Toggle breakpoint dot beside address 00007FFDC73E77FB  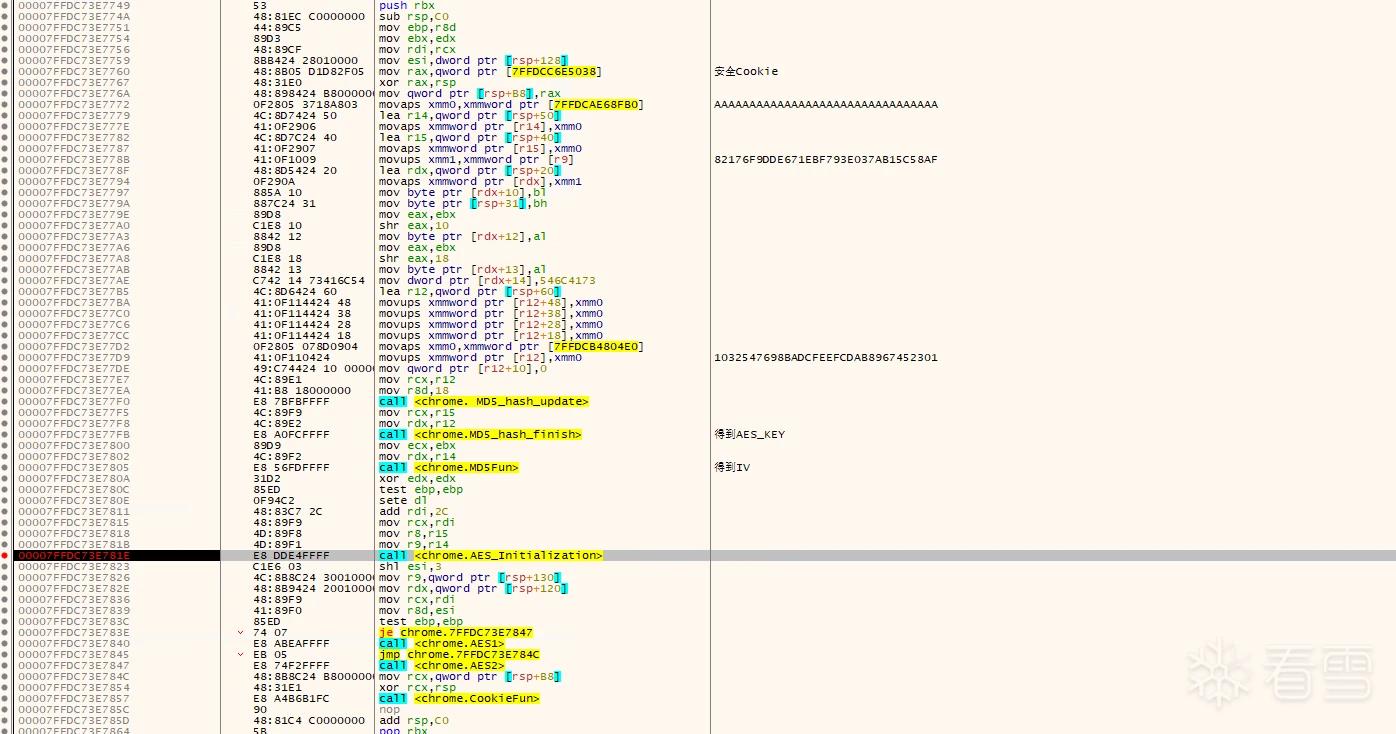5,434
